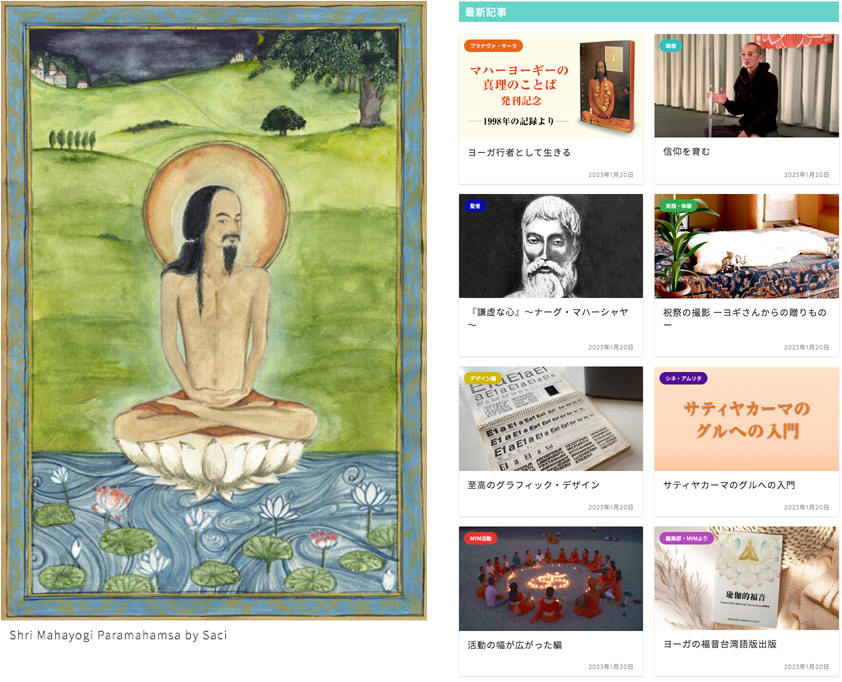This screenshot has width=842, height=682.
Task: Click the blue 聖者 category badge
Action: pos(475,206)
